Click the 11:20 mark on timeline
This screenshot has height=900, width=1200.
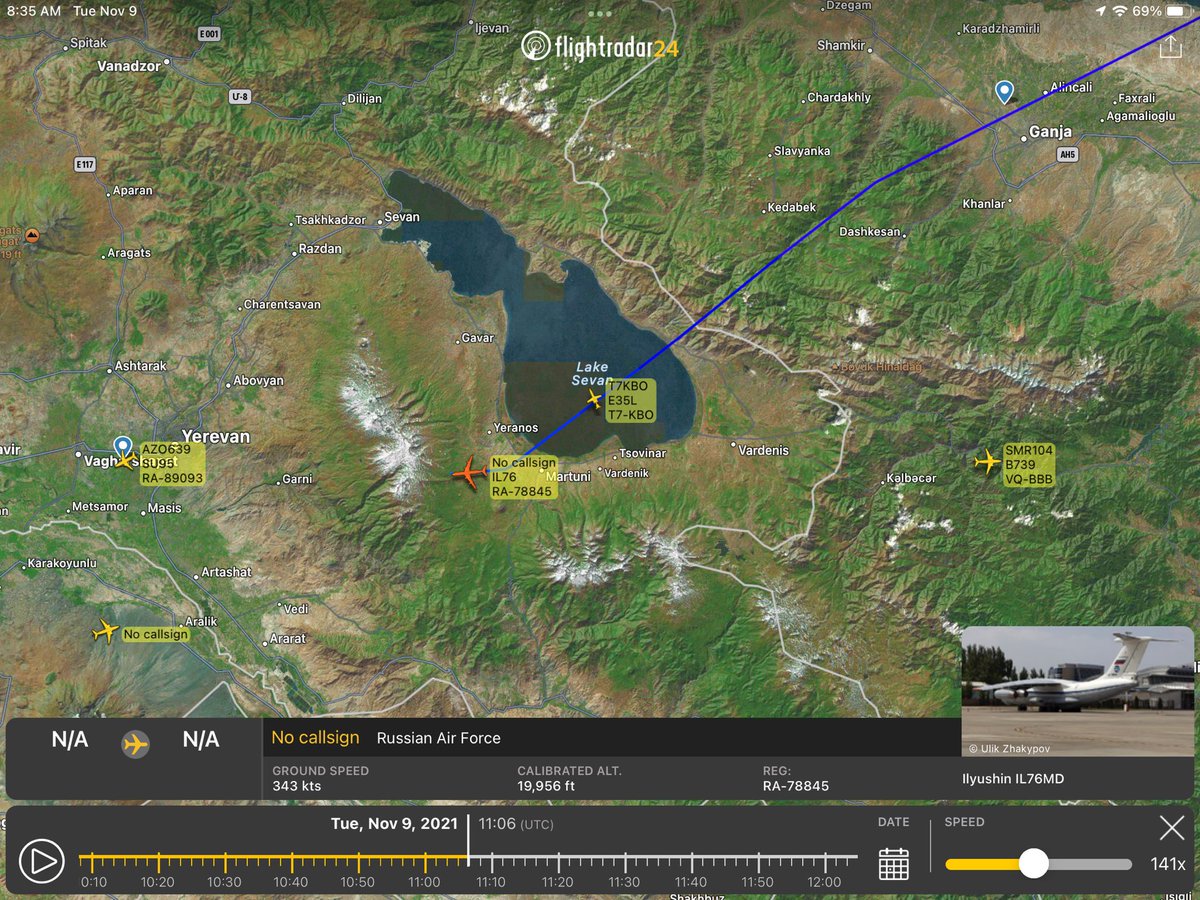click(557, 882)
